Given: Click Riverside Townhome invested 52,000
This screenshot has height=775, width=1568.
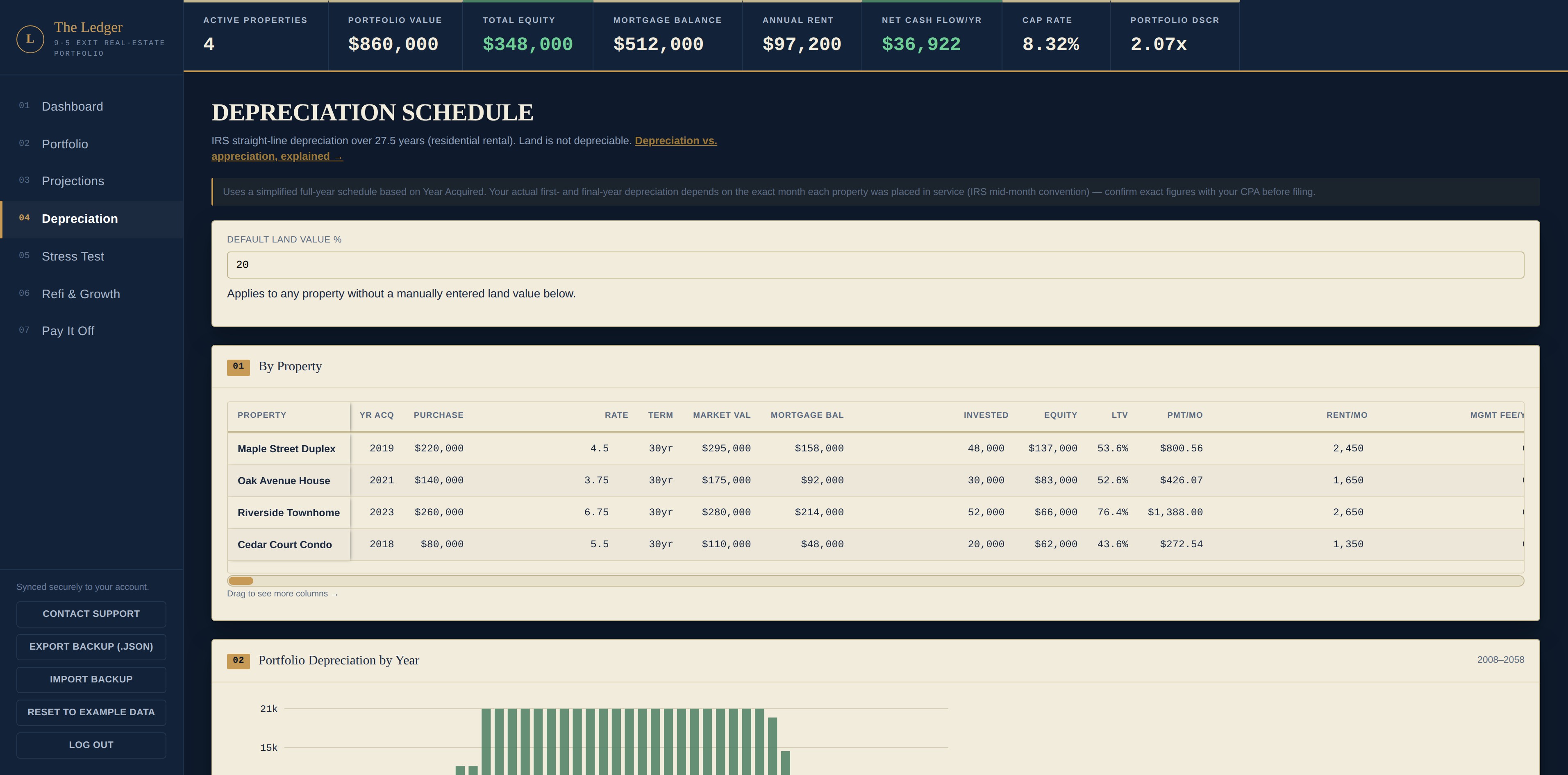Looking at the screenshot, I should [x=986, y=513].
